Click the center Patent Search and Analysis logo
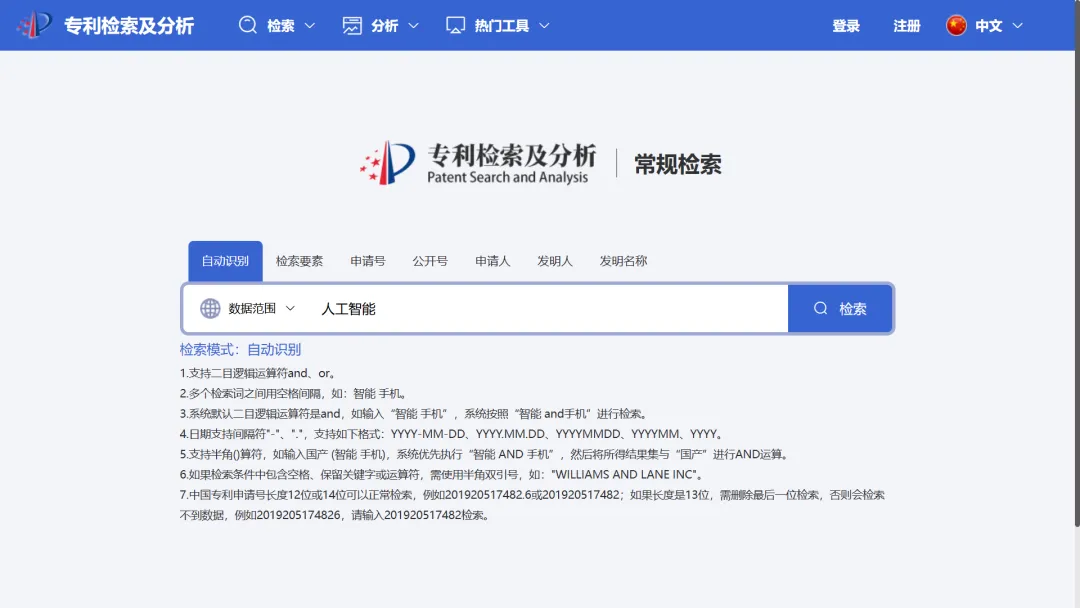This screenshot has height=608, width=1080. pos(478,163)
